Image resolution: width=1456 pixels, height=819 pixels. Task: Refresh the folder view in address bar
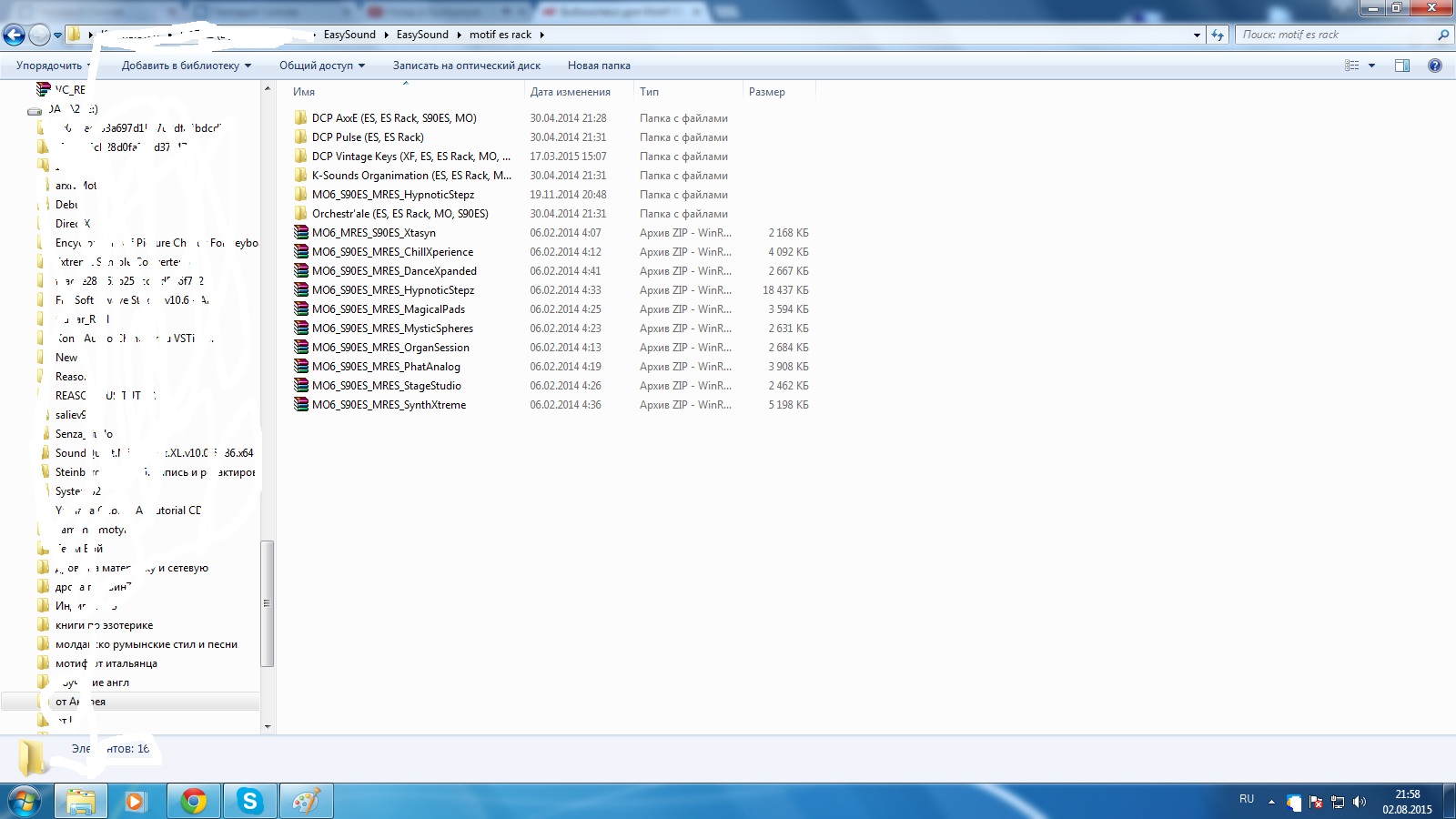pos(1218,35)
